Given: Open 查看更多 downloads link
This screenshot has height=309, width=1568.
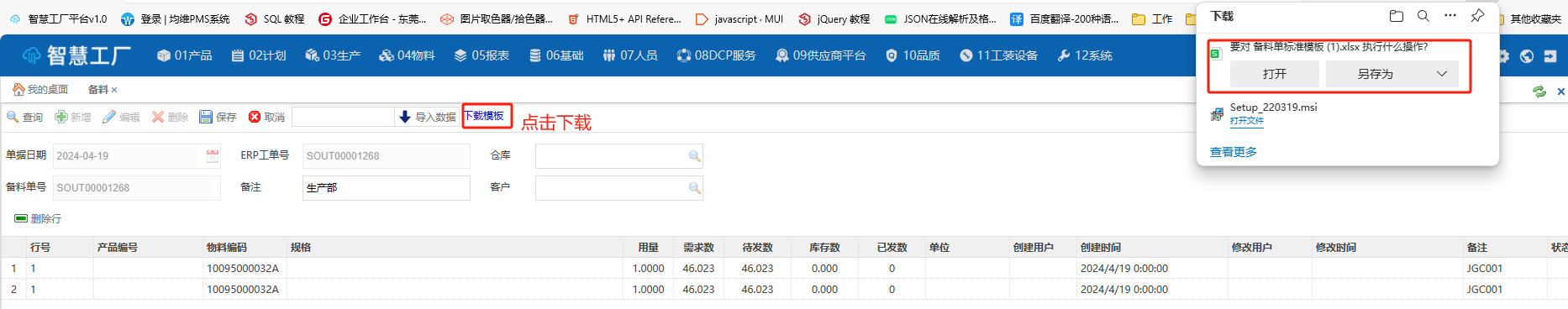Looking at the screenshot, I should [1234, 152].
